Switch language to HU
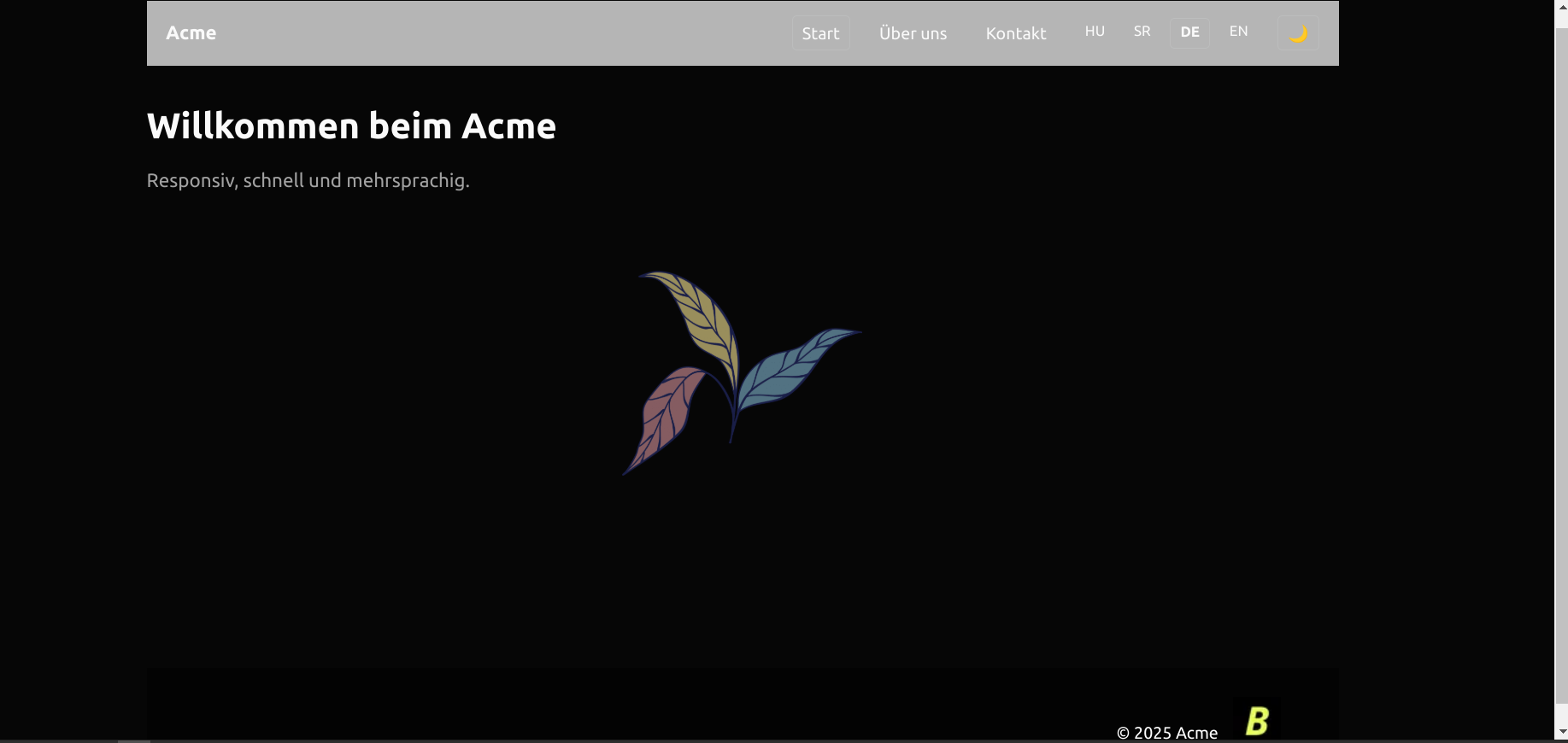Screen dimensions: 1568x743 pos(1095,32)
